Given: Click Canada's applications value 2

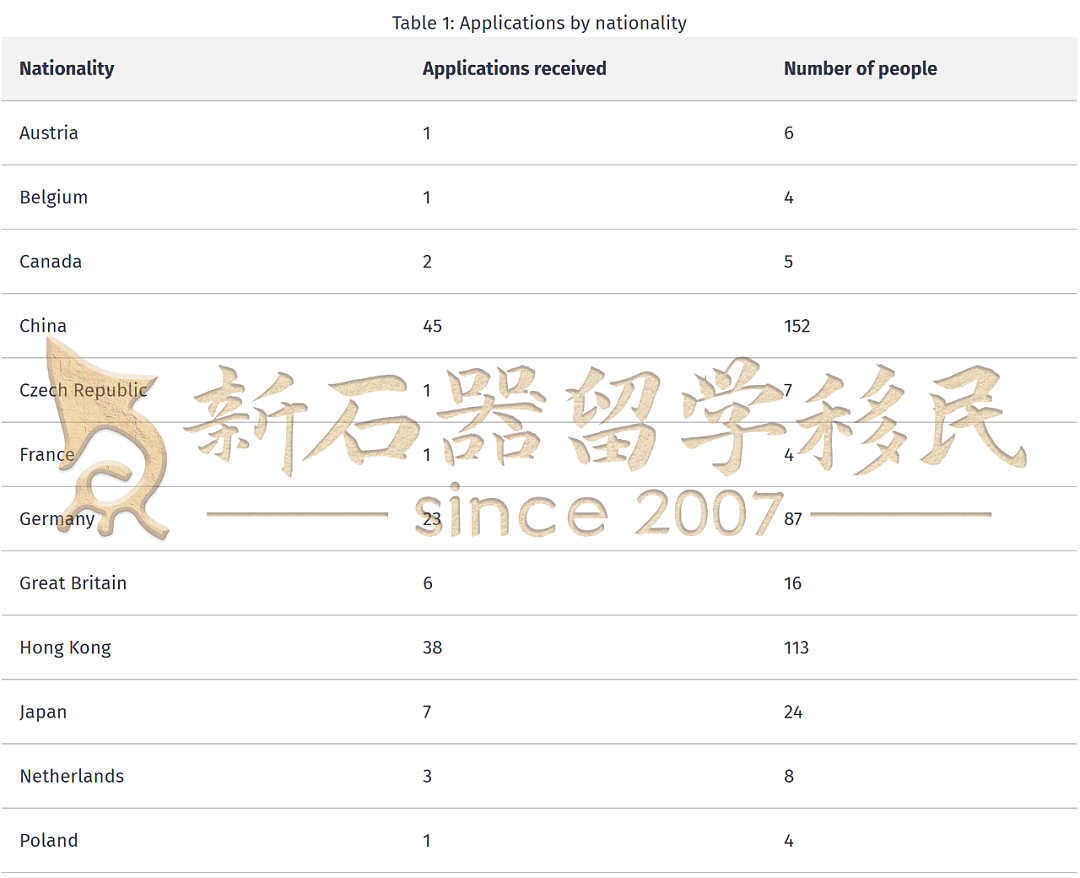Looking at the screenshot, I should [x=427, y=262].
